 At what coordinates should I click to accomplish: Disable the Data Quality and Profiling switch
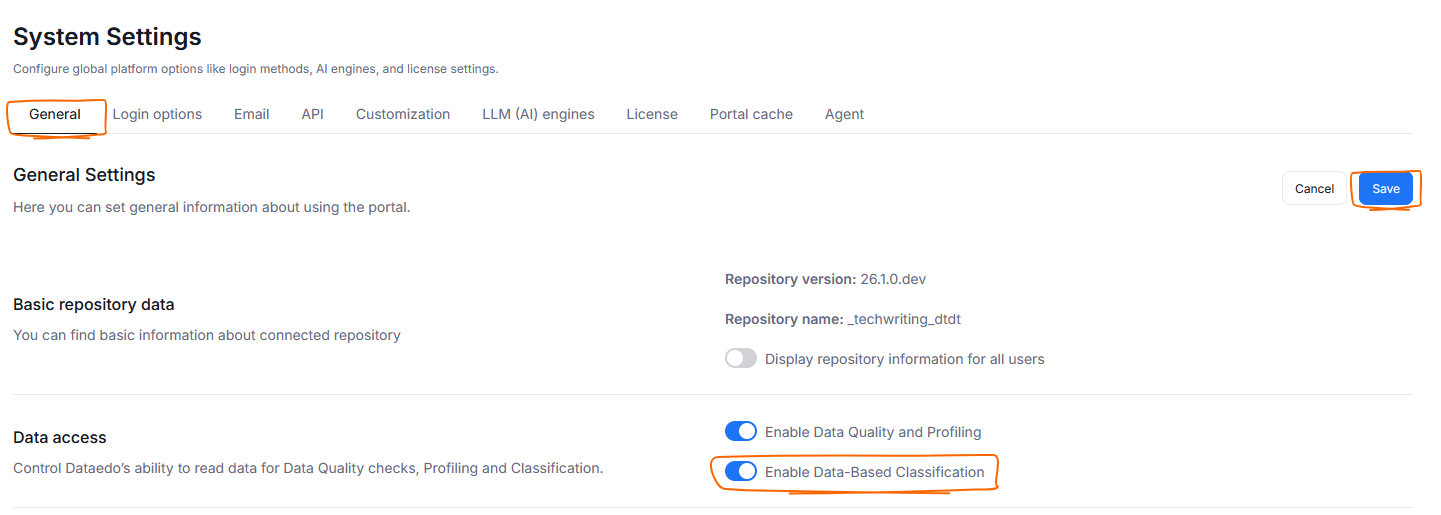pos(741,432)
